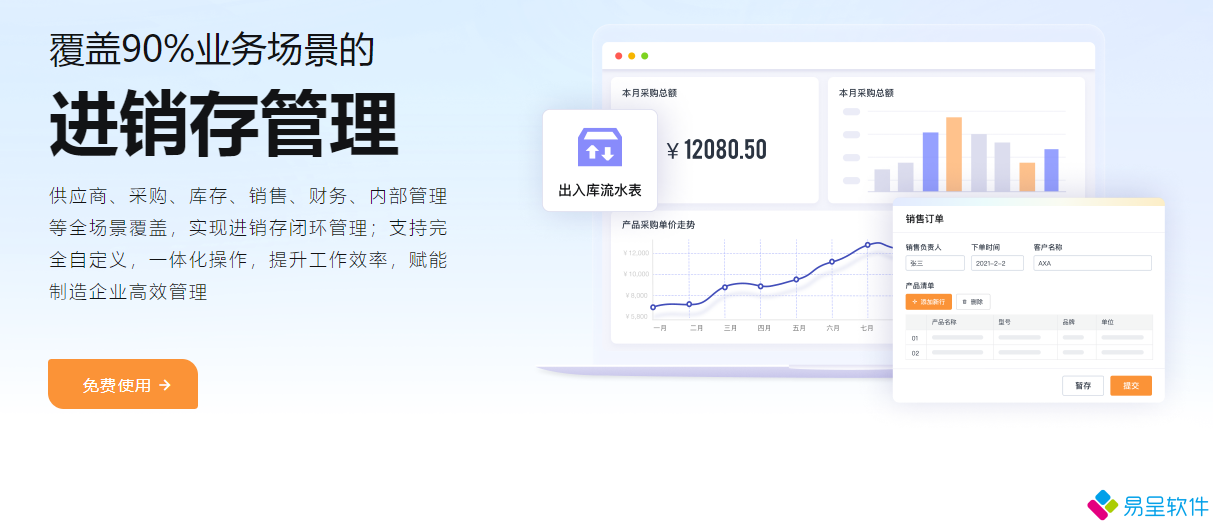Click the 七月 axis label on the line chart
Image resolution: width=1213 pixels, height=526 pixels.
coord(867,327)
